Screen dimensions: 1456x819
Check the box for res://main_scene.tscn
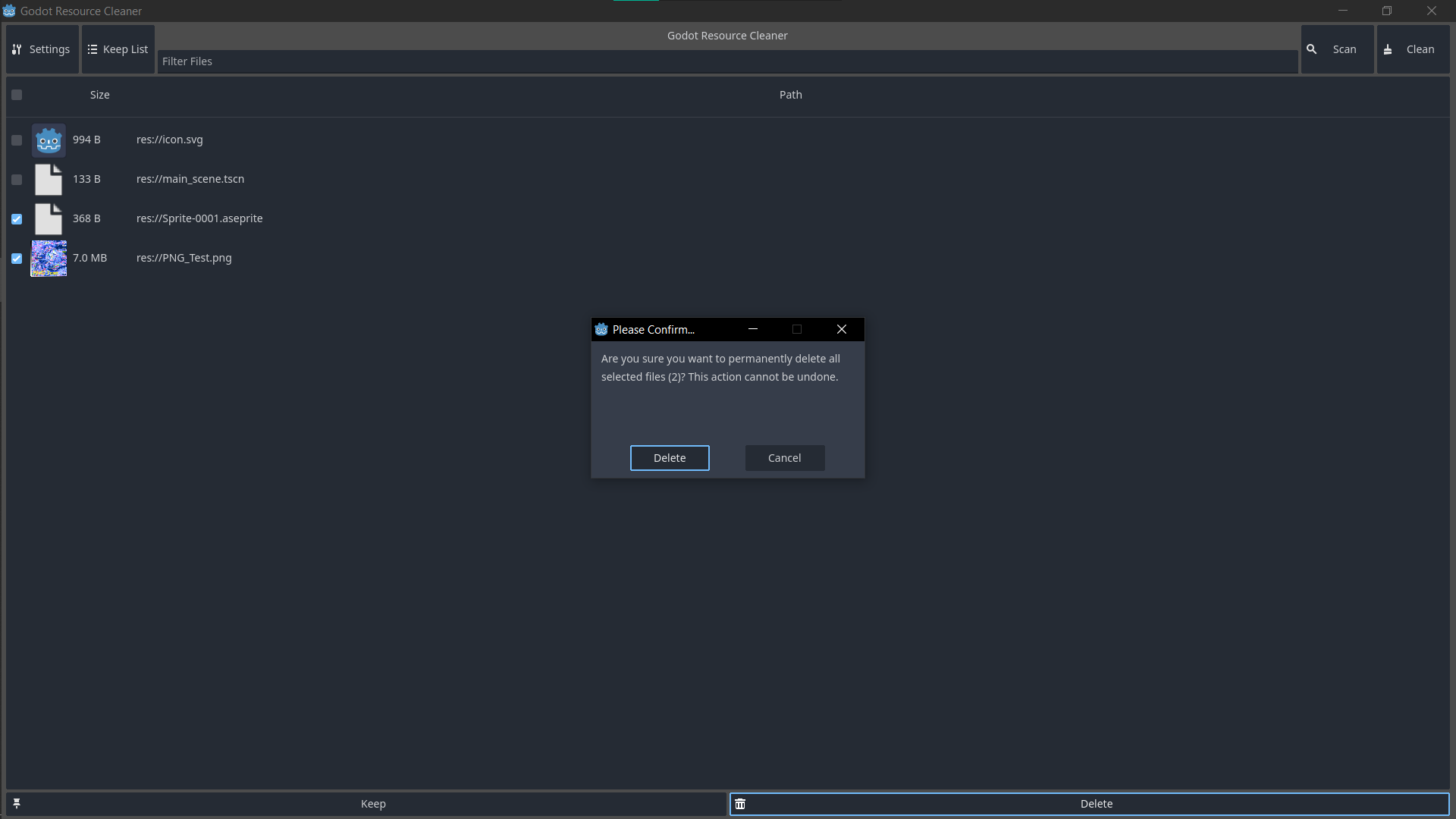(x=17, y=180)
